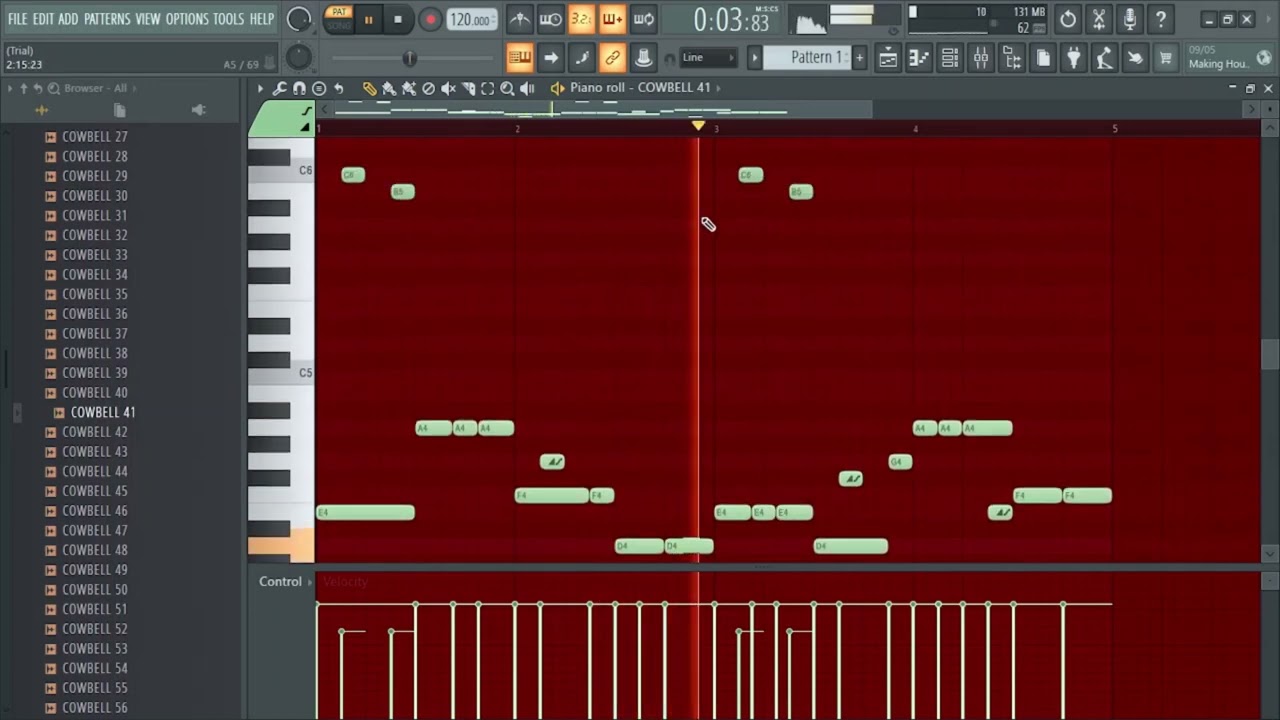Open the plugin picker plug icon
1280x720 pixels.
coord(1073,58)
